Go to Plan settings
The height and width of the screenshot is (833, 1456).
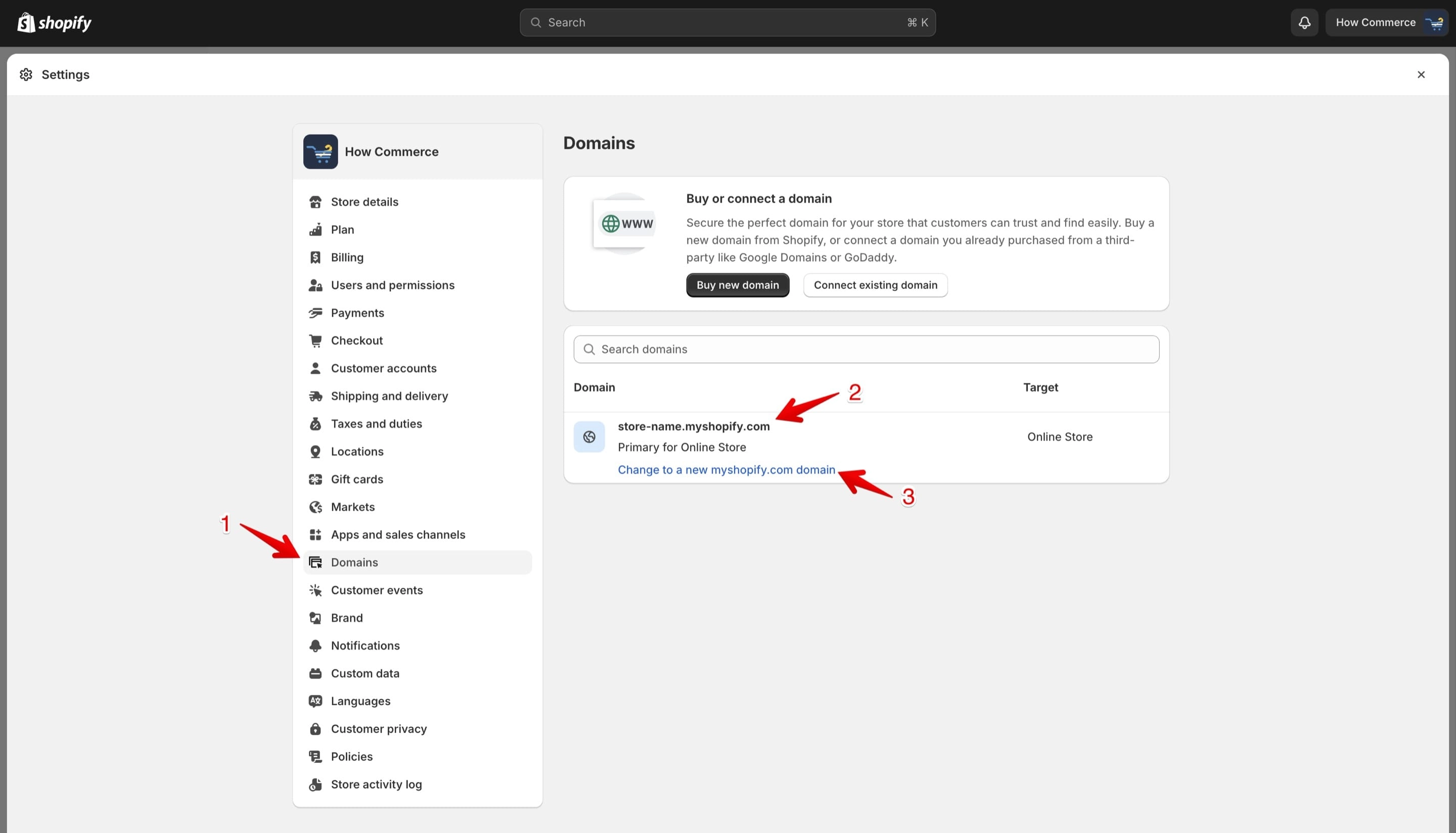(x=418, y=230)
